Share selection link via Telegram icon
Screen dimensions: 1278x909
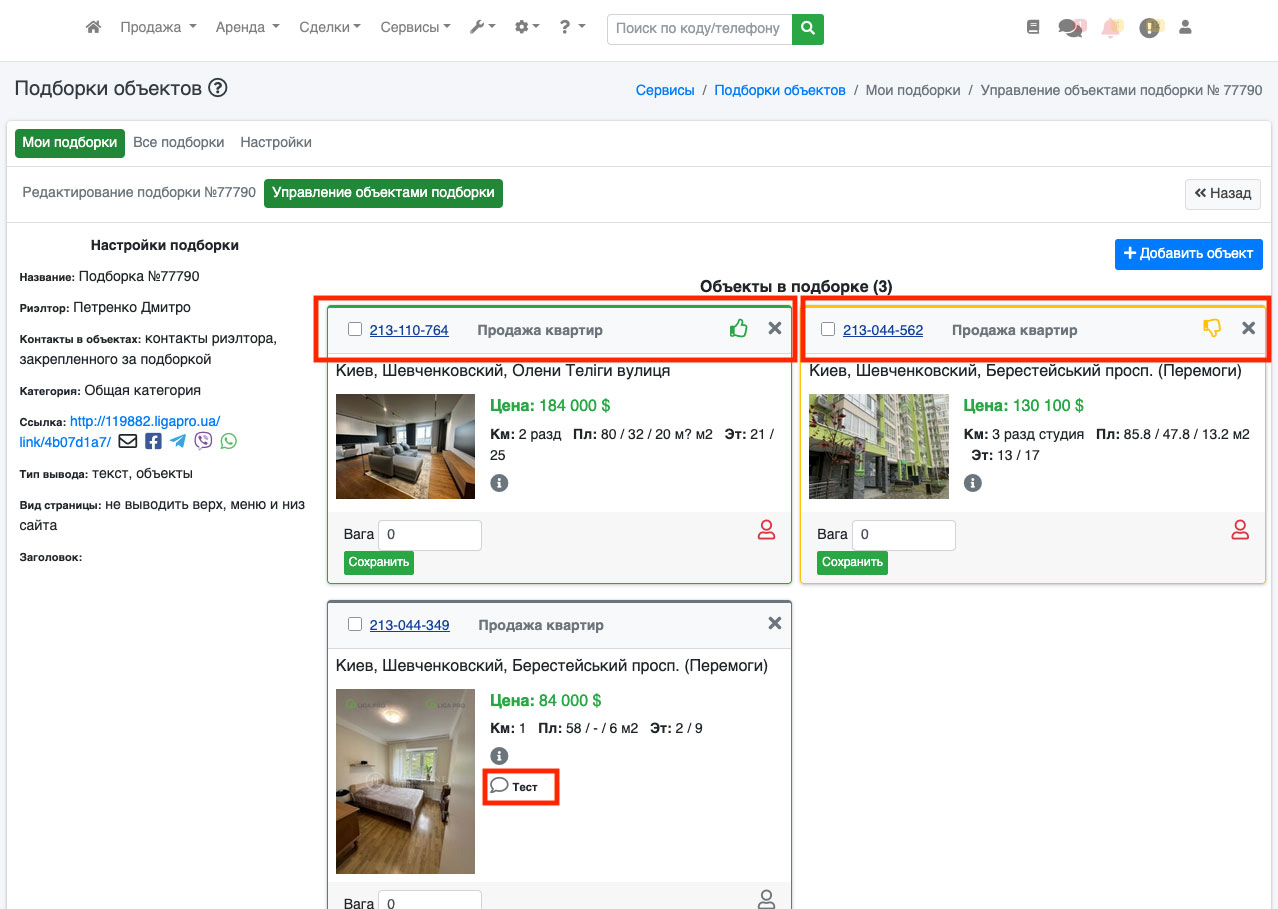click(x=178, y=441)
